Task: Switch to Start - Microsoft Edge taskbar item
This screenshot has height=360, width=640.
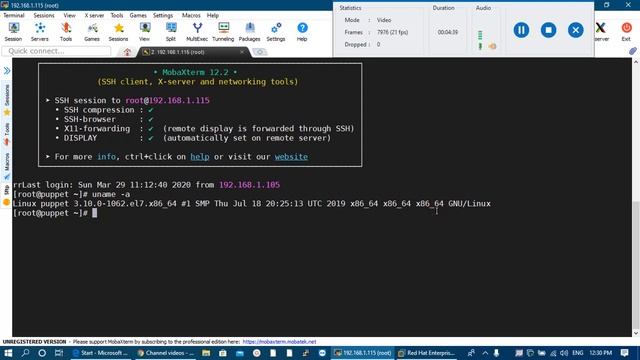Action: [100, 353]
